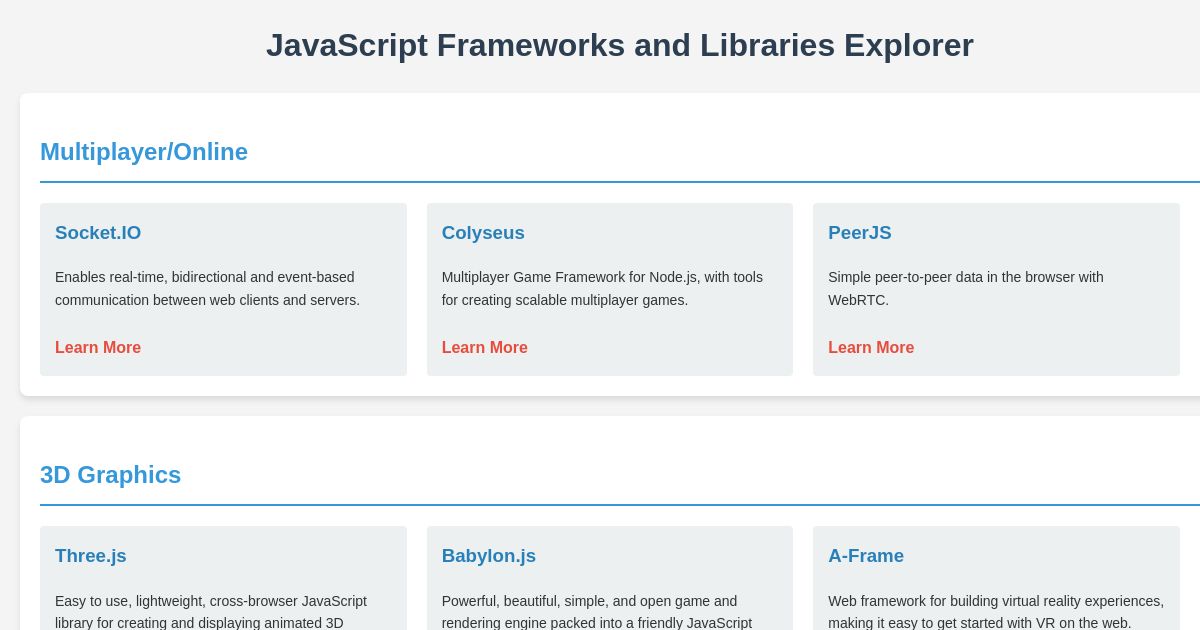Select the Socket.IO card title
1200x630 pixels.
pos(98,233)
